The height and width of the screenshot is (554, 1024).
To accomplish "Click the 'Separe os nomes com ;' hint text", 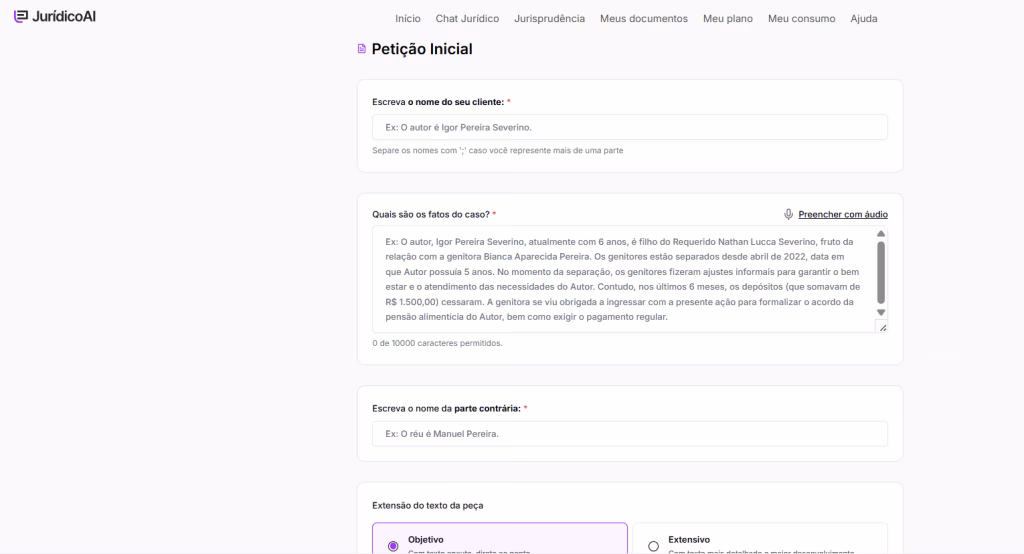I will click(498, 150).
